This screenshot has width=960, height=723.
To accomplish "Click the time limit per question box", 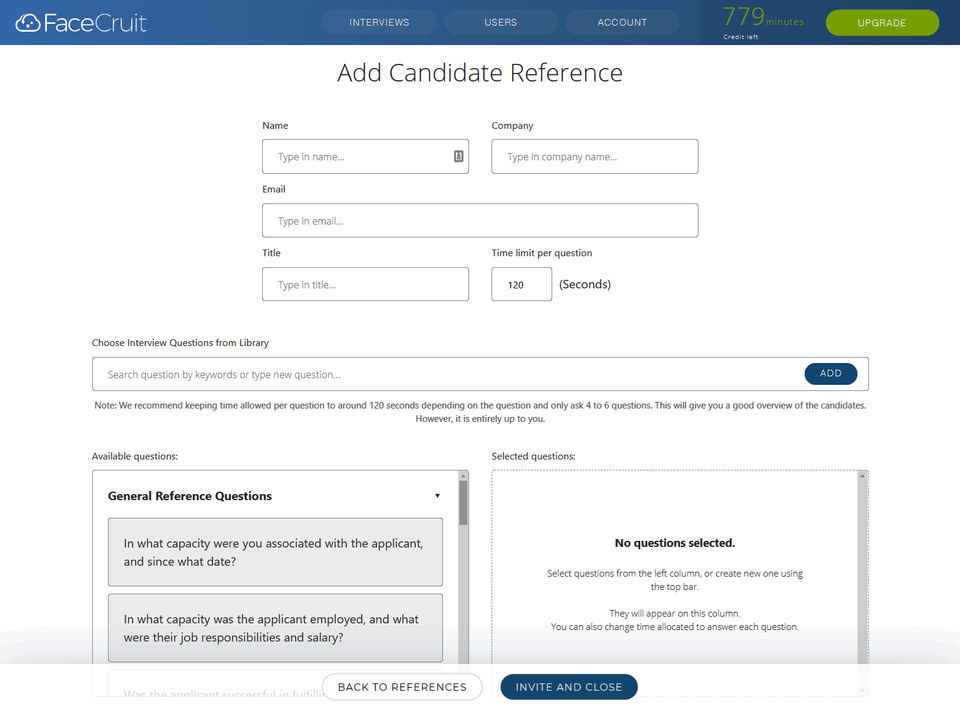I will (x=521, y=285).
